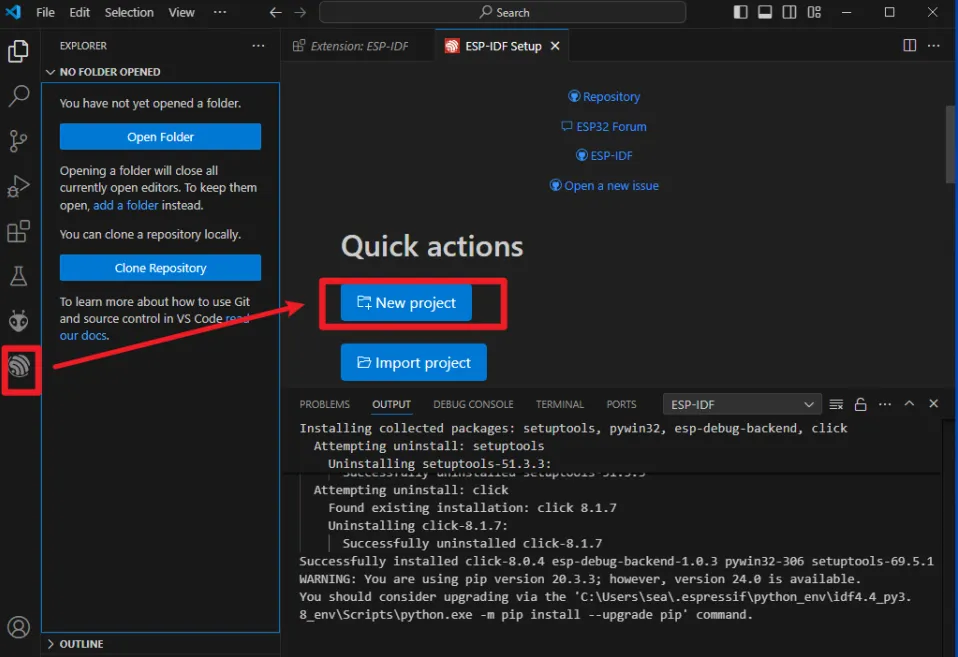Switch to the TERMINAL tab
This screenshot has height=657, width=958.
click(560, 405)
